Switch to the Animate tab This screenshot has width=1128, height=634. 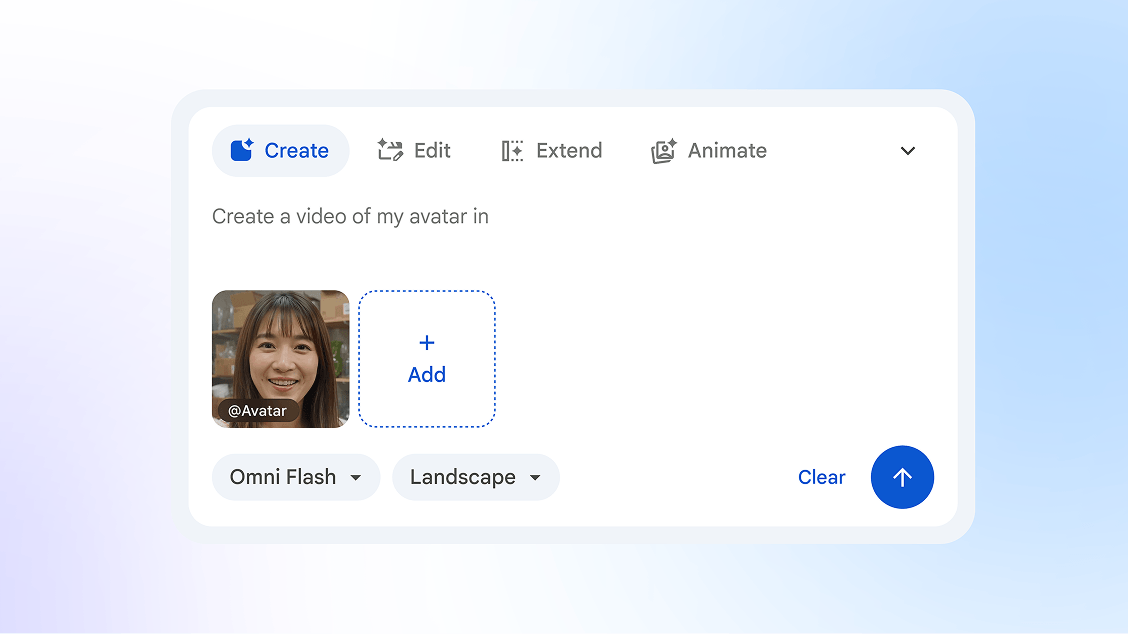click(x=709, y=150)
